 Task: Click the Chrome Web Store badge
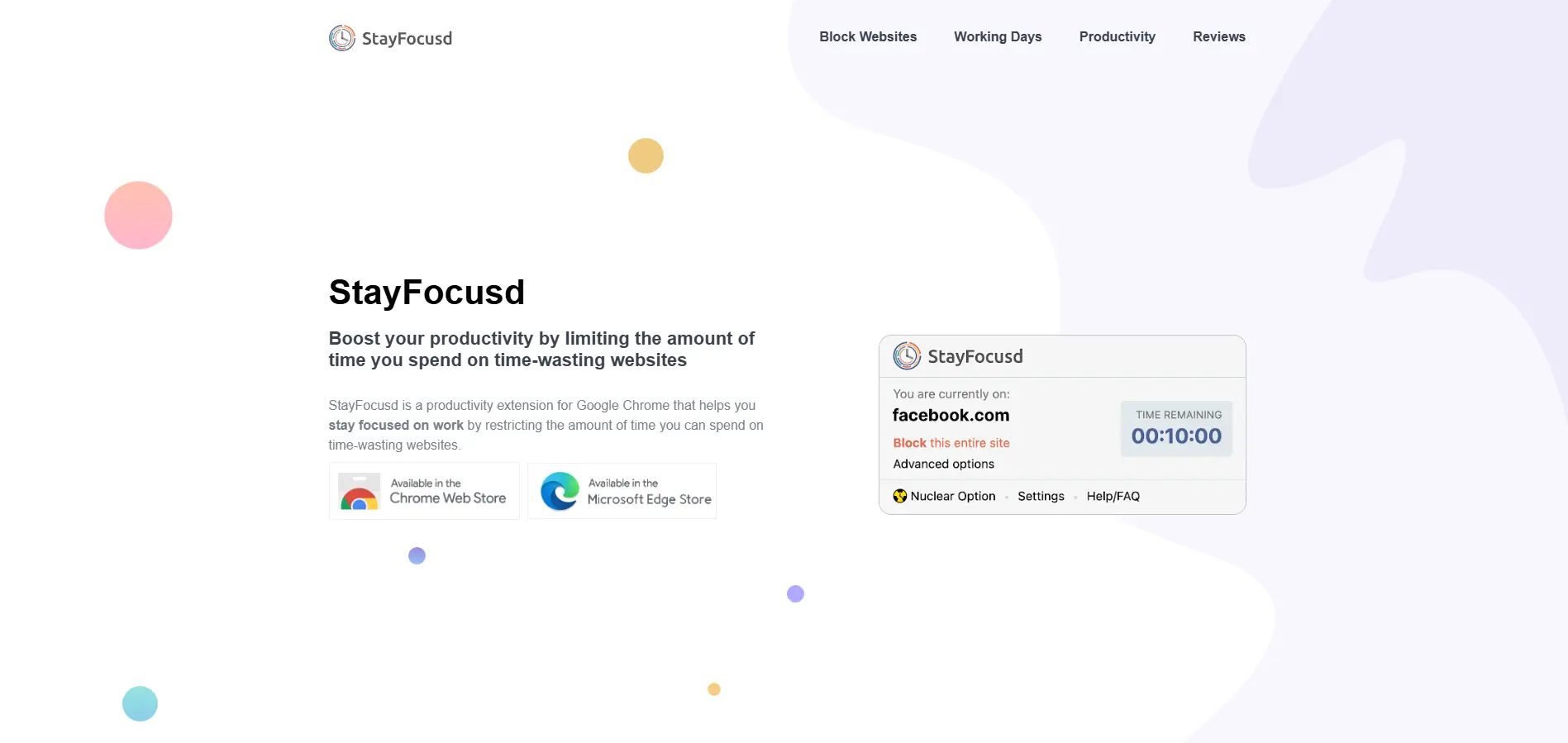point(424,491)
